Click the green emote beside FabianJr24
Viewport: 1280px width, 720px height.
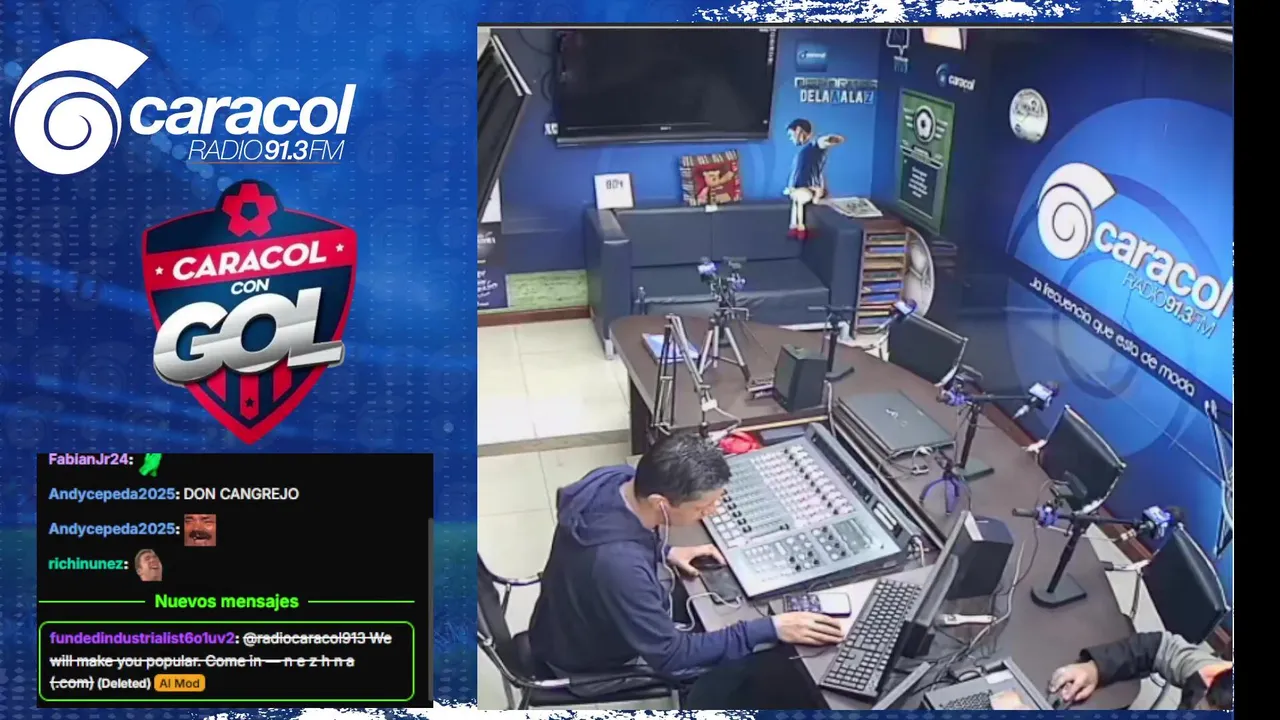pyautogui.click(x=150, y=462)
